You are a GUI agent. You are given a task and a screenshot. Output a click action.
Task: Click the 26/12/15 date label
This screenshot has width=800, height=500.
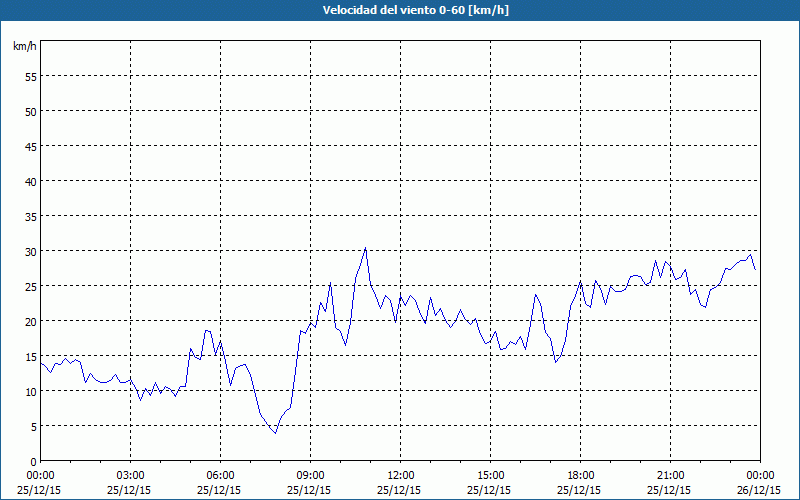[759, 490]
